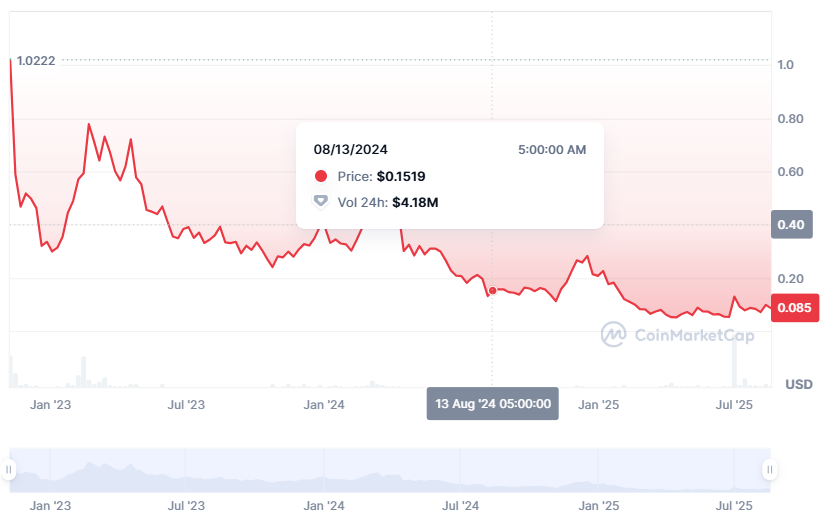
Task: Click the USD currency label
Action: pos(798,384)
